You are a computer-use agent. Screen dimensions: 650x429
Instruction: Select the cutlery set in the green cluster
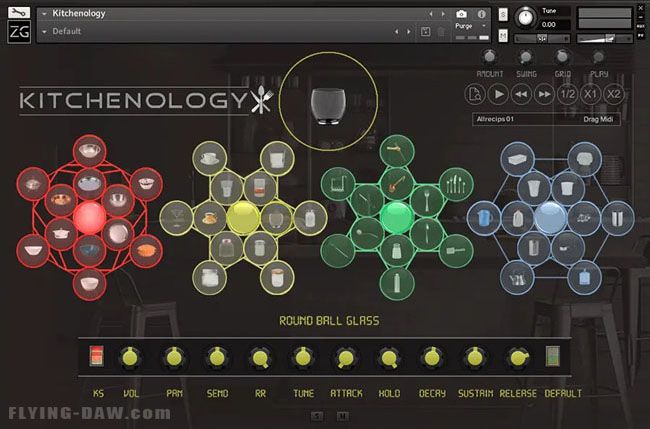click(x=456, y=184)
